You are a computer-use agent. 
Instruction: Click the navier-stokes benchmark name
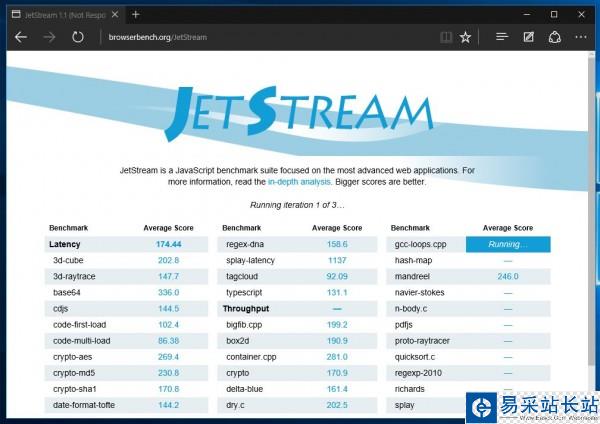419,292
